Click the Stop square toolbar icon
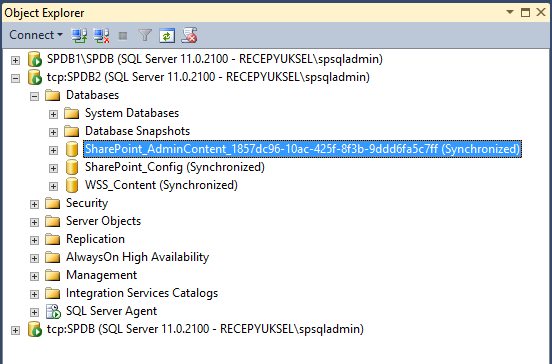 pos(123,36)
